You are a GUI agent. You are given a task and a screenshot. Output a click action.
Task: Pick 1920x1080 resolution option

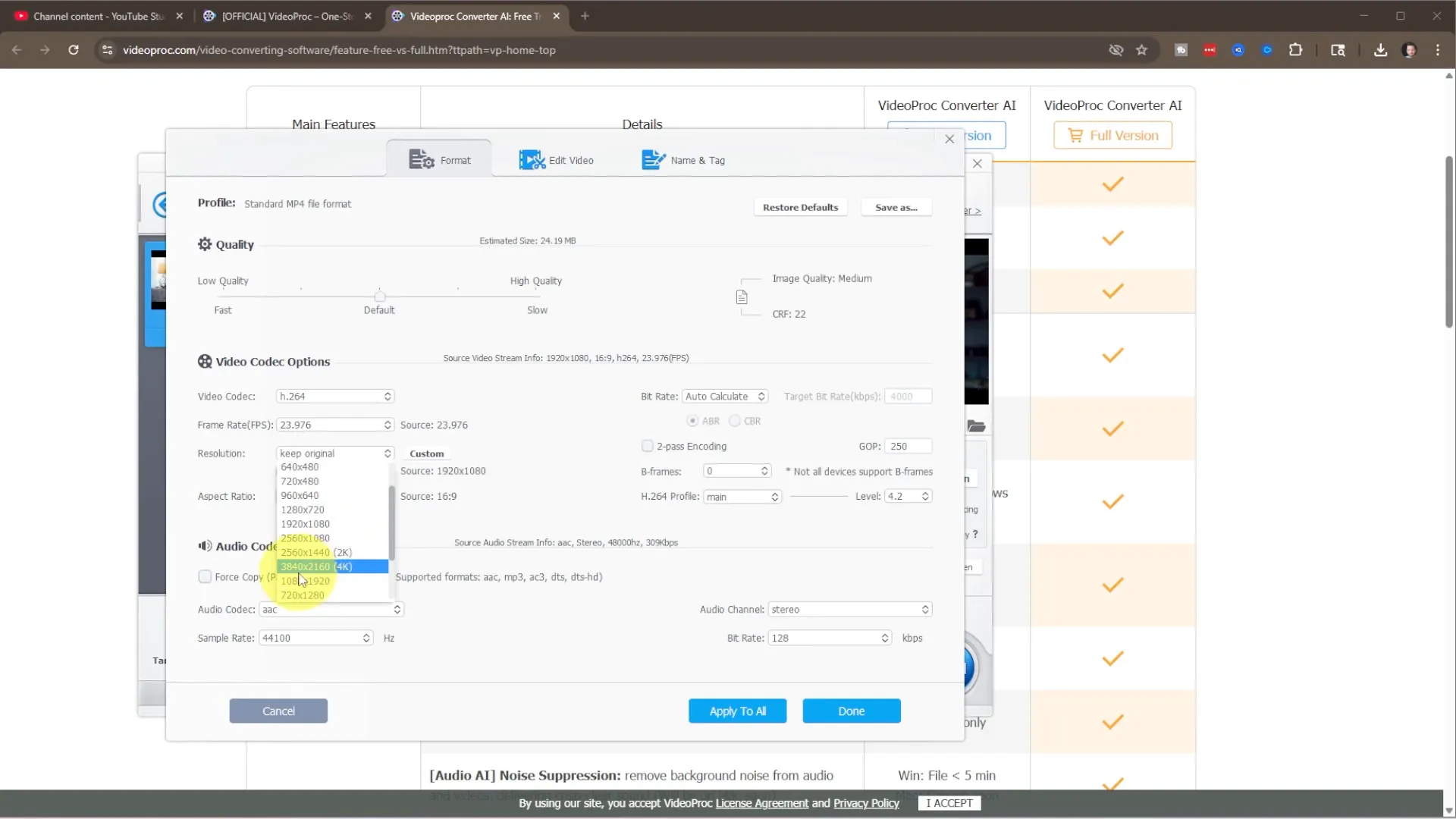pos(332,524)
